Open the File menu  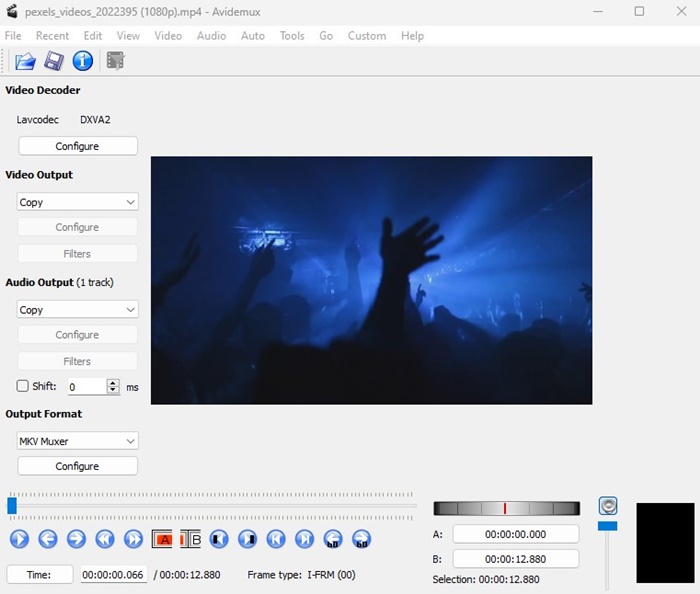click(13, 36)
